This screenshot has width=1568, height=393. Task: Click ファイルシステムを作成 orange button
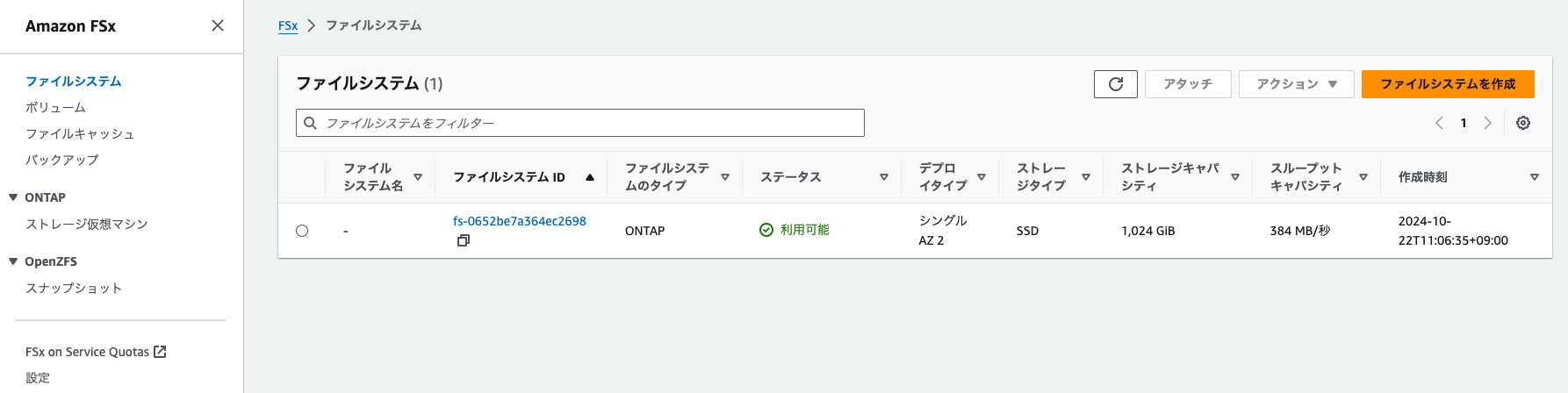pos(1448,84)
